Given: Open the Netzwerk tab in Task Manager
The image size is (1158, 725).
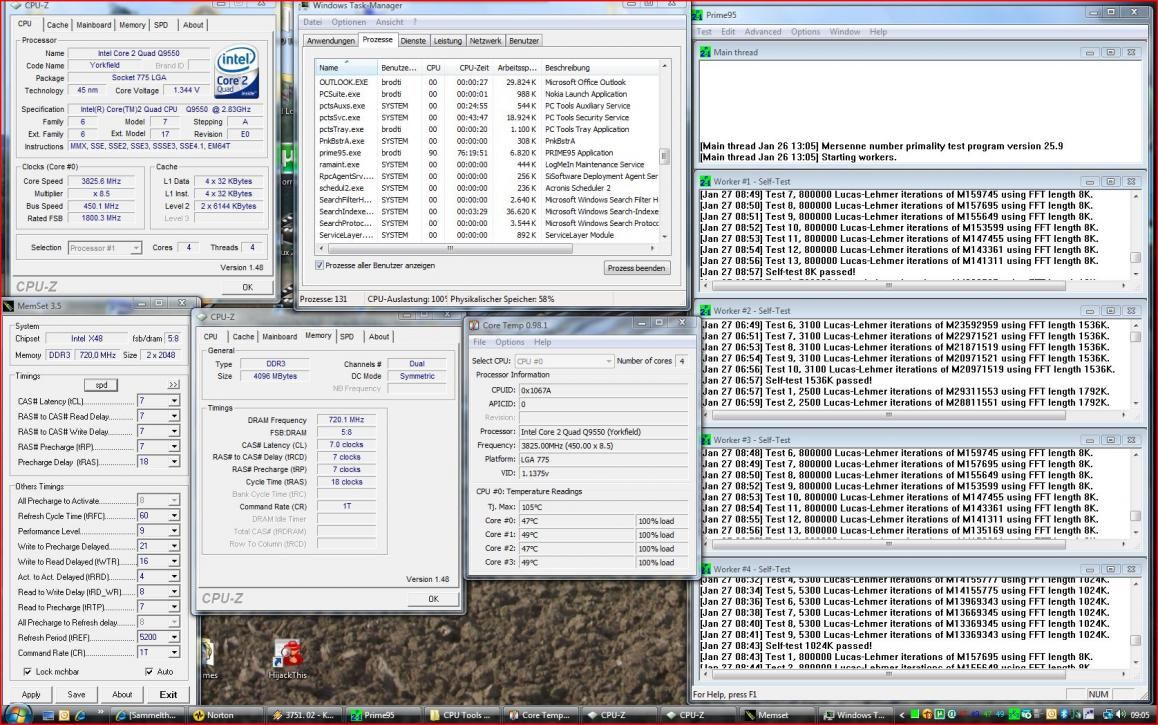Looking at the screenshot, I should pos(485,41).
